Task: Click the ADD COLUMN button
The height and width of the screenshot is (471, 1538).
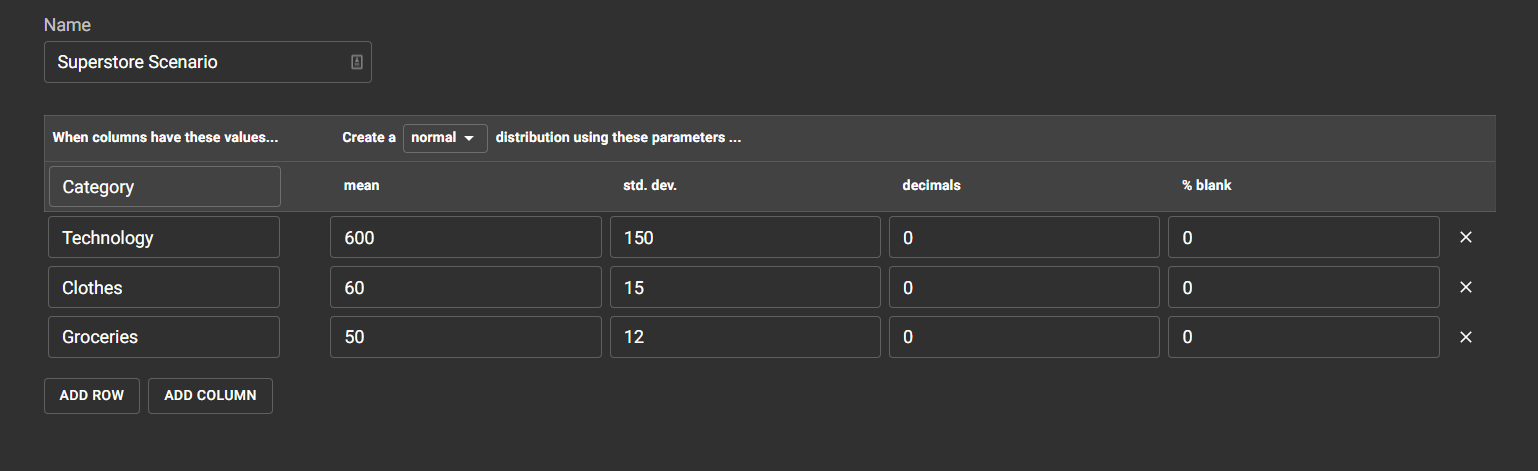Action: [x=210, y=396]
